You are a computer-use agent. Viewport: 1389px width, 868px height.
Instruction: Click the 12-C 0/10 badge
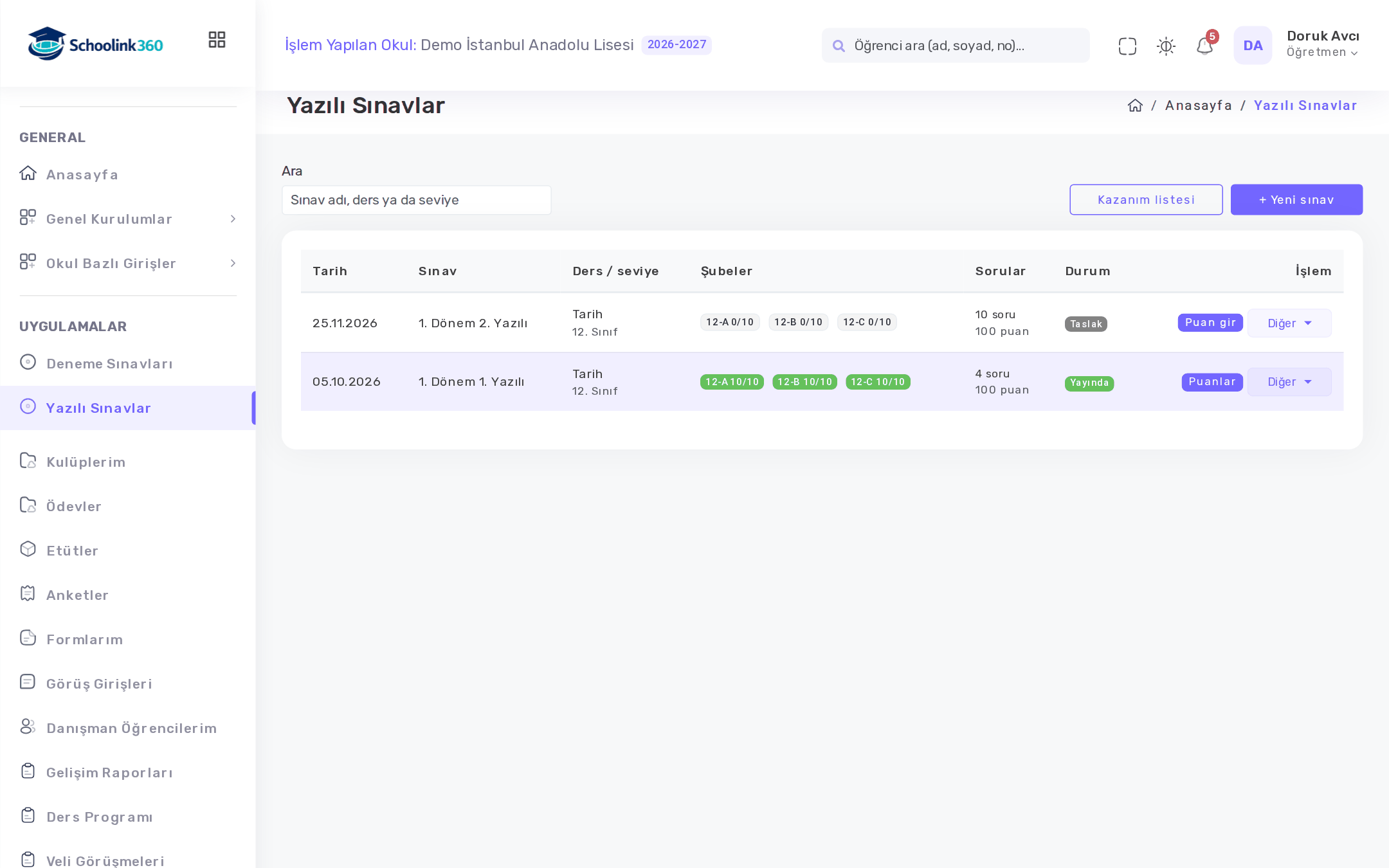(x=867, y=322)
